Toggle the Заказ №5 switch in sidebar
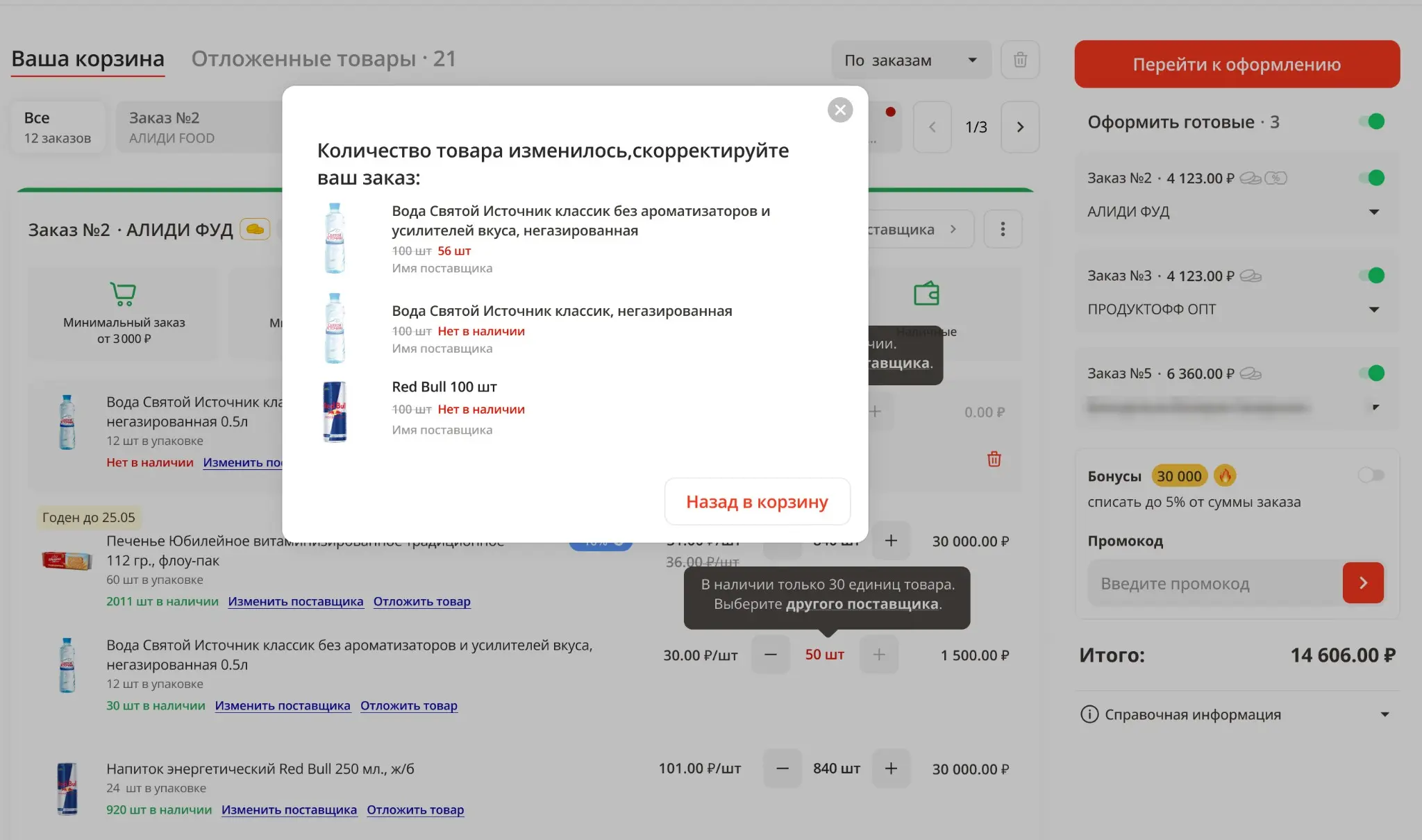The image size is (1422, 840). click(1372, 373)
